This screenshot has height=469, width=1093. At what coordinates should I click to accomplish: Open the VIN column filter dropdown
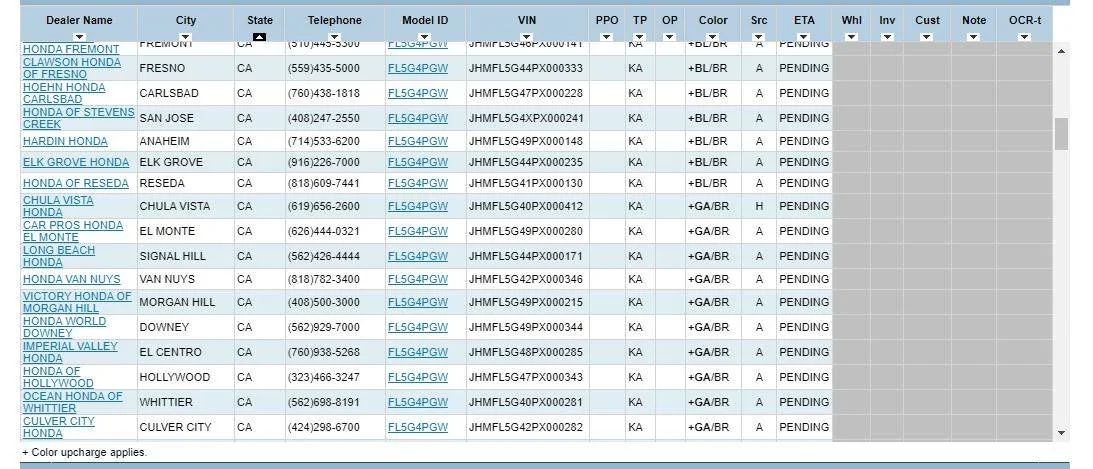click(527, 37)
